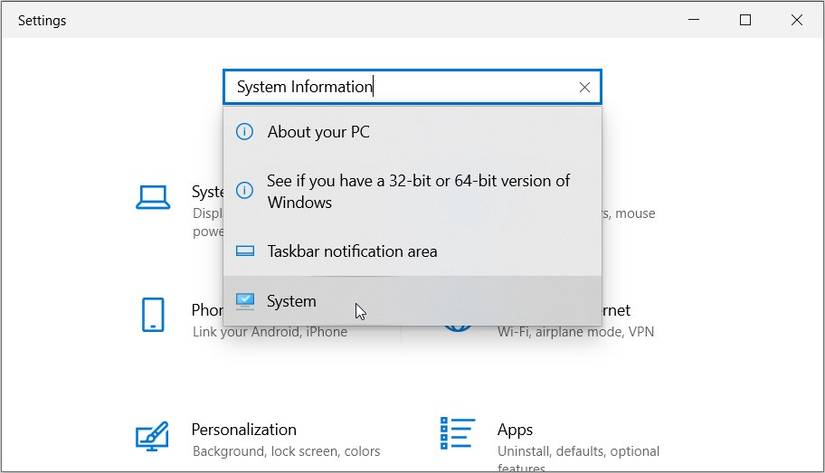Choose the 32-bit or 64-bit version suggestion text
This screenshot has height=473, width=825.
coord(418,191)
